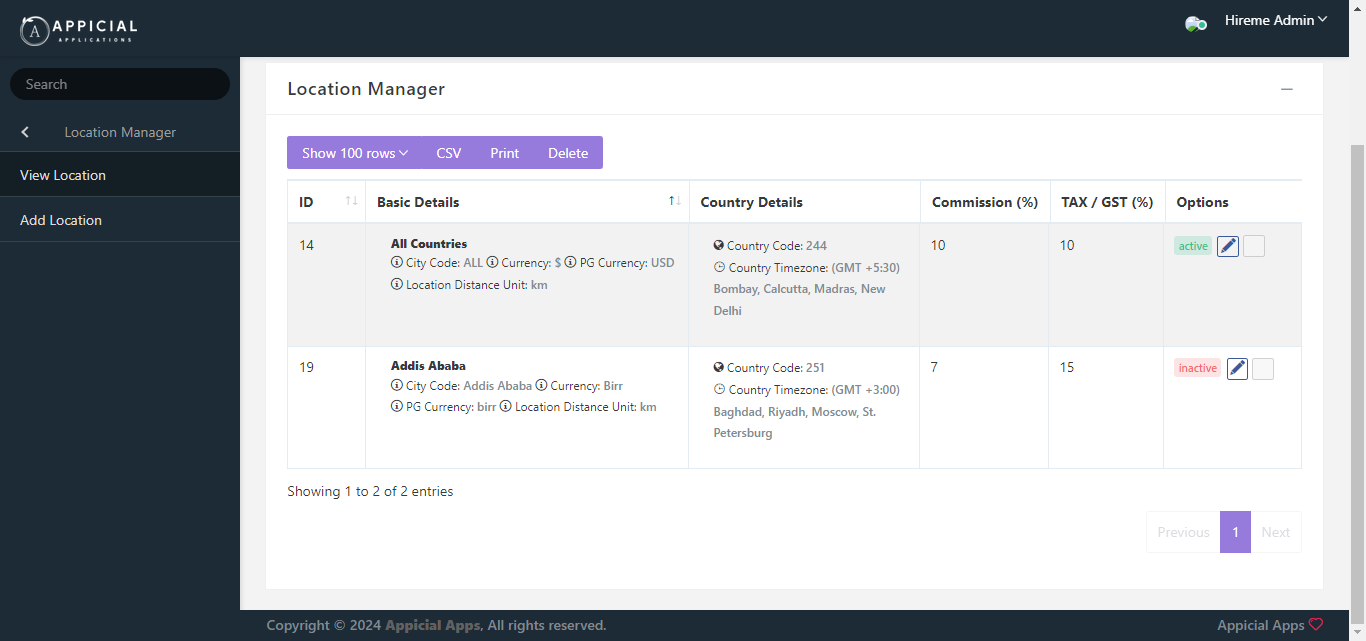Collapse the Location Manager panel

1287,89
